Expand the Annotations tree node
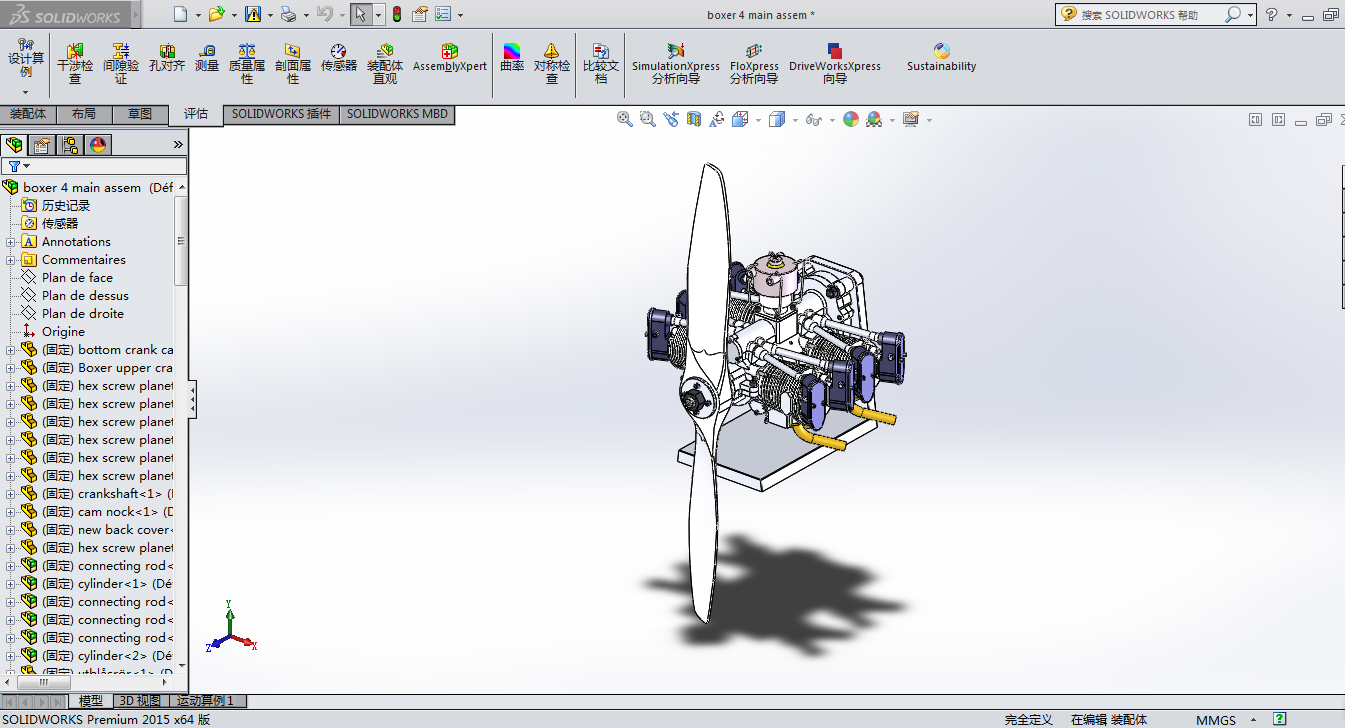This screenshot has height=728, width=1345. point(11,242)
